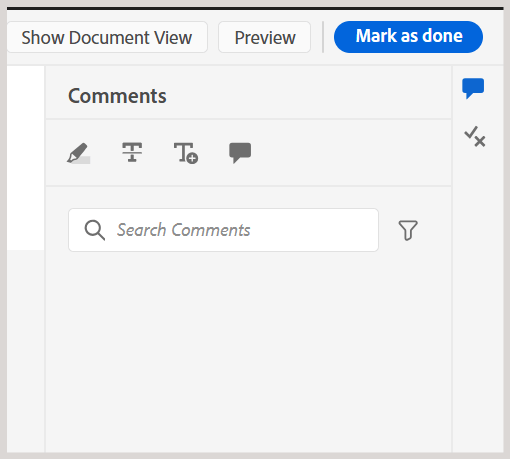The width and height of the screenshot is (510, 459).
Task: Pick the crossed-out T strikethrough annotation
Action: tap(132, 152)
